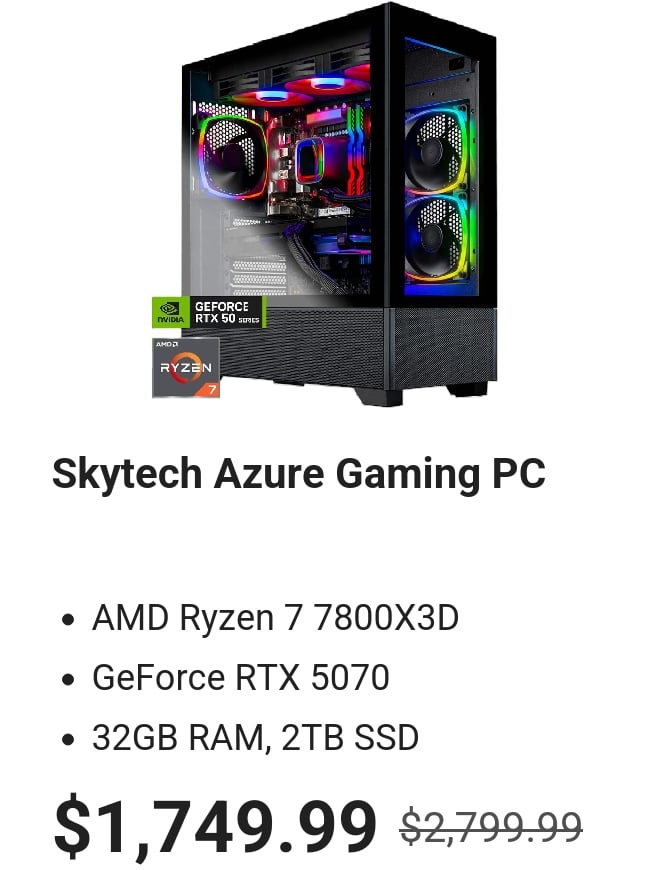The height and width of the screenshot is (870, 649).
Task: Click the AMD Ryzen 7 7800X3D spec
Action: (275, 618)
